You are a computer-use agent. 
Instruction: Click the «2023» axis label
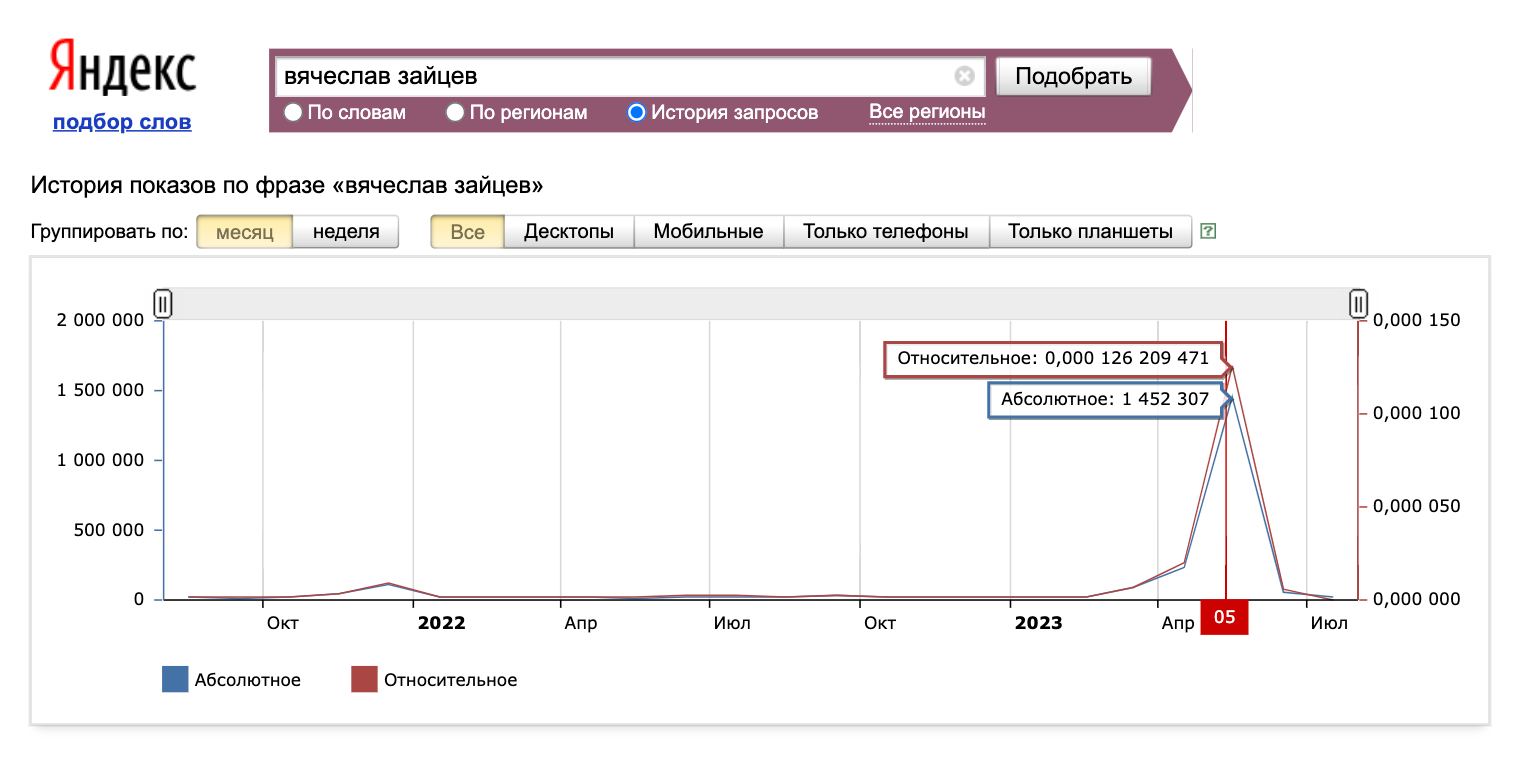(x=1039, y=623)
